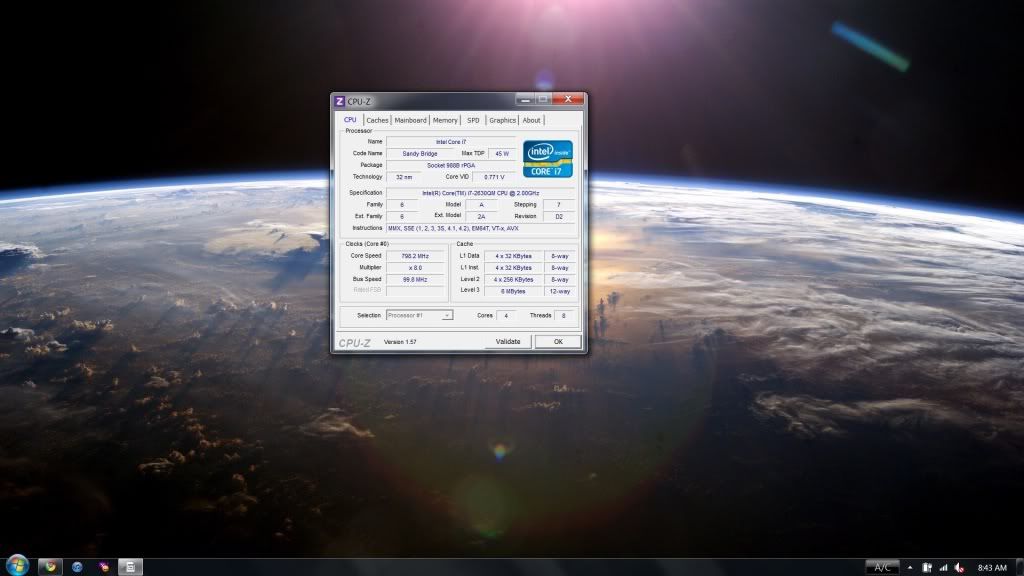Click the Bus Speed value "99.8 MHz"

(415, 280)
